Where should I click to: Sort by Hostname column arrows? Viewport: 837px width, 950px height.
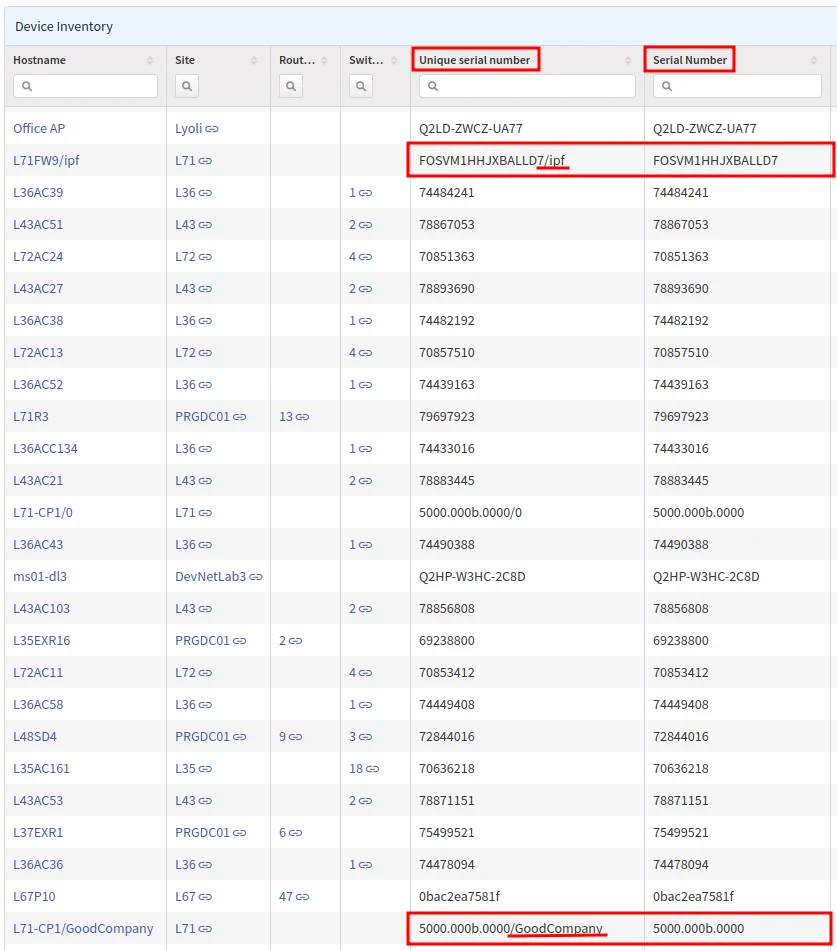(x=151, y=61)
